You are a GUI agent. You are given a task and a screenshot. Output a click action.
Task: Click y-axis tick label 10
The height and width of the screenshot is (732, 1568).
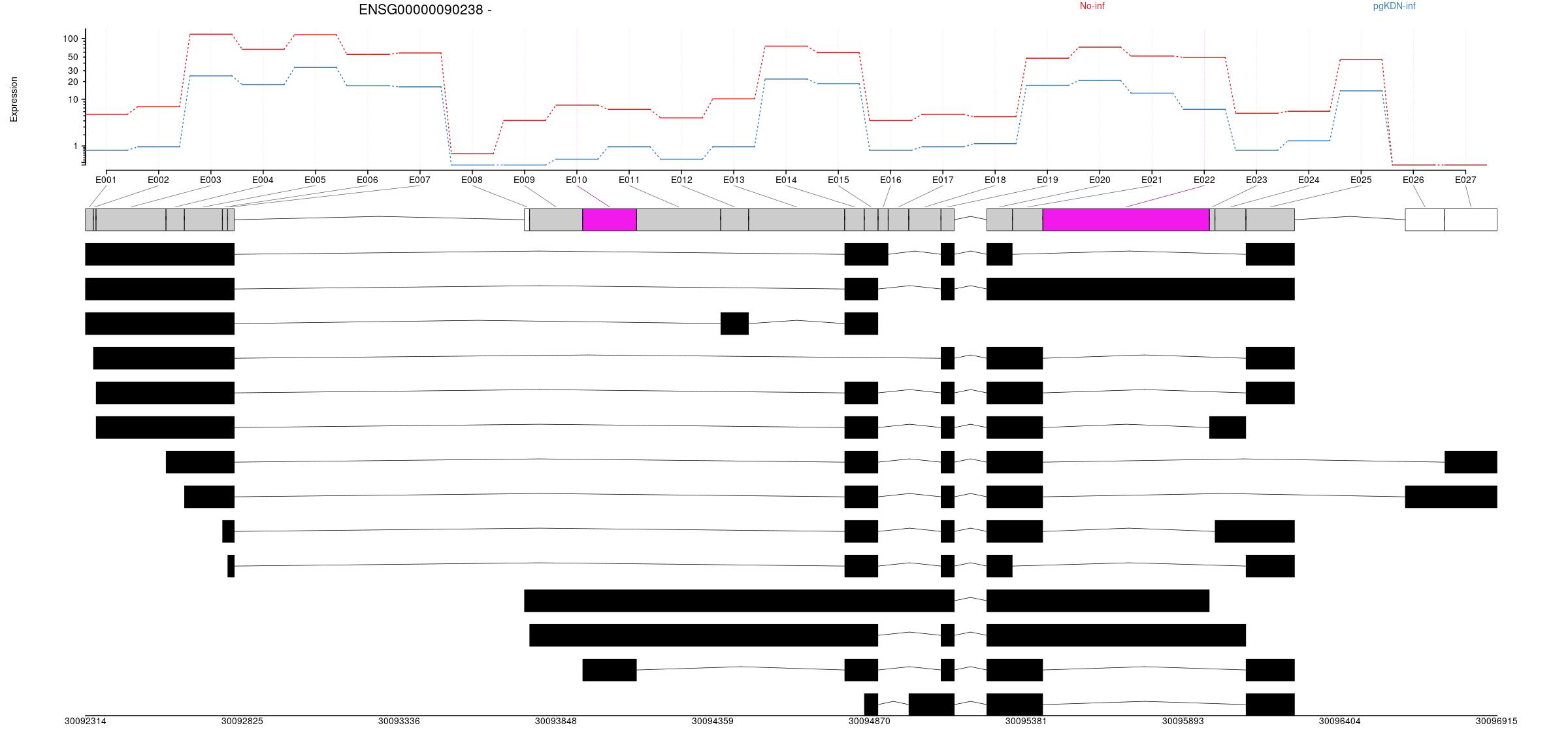click(x=73, y=100)
